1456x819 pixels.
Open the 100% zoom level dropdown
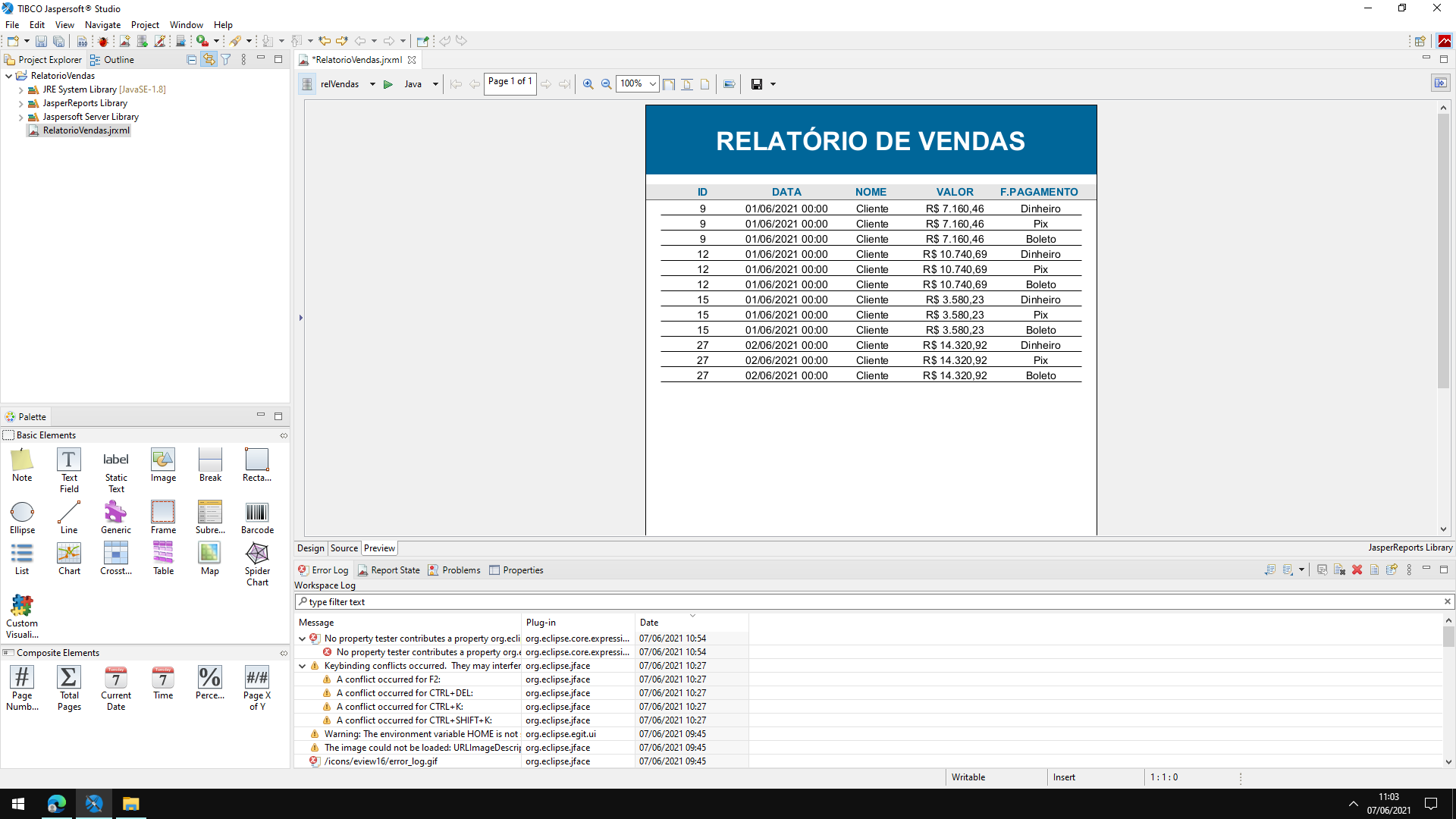point(652,84)
